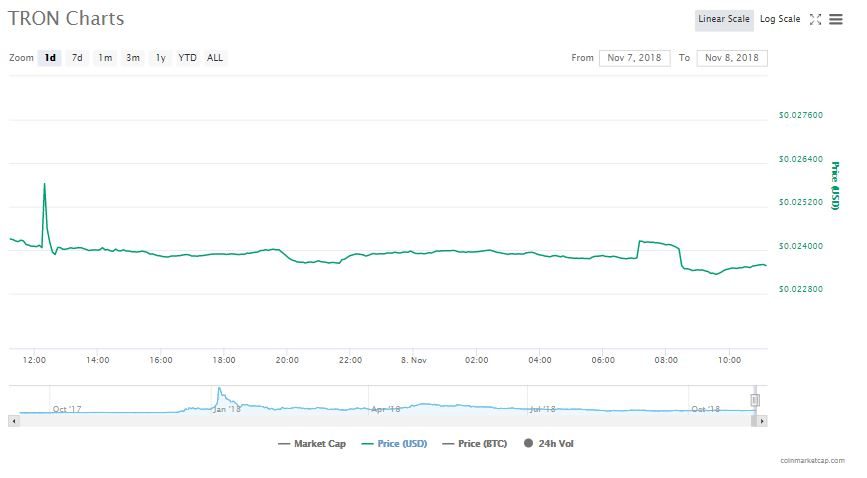Grab the navigator range handle
The height and width of the screenshot is (478, 867).
point(755,400)
